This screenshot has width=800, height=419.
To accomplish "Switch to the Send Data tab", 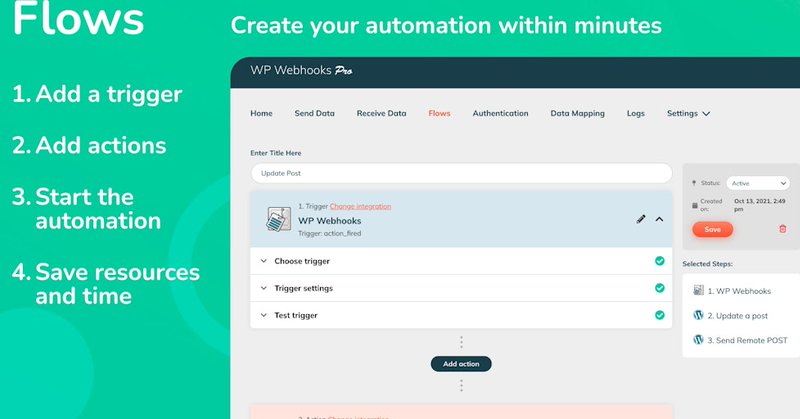I will pyautogui.click(x=314, y=113).
